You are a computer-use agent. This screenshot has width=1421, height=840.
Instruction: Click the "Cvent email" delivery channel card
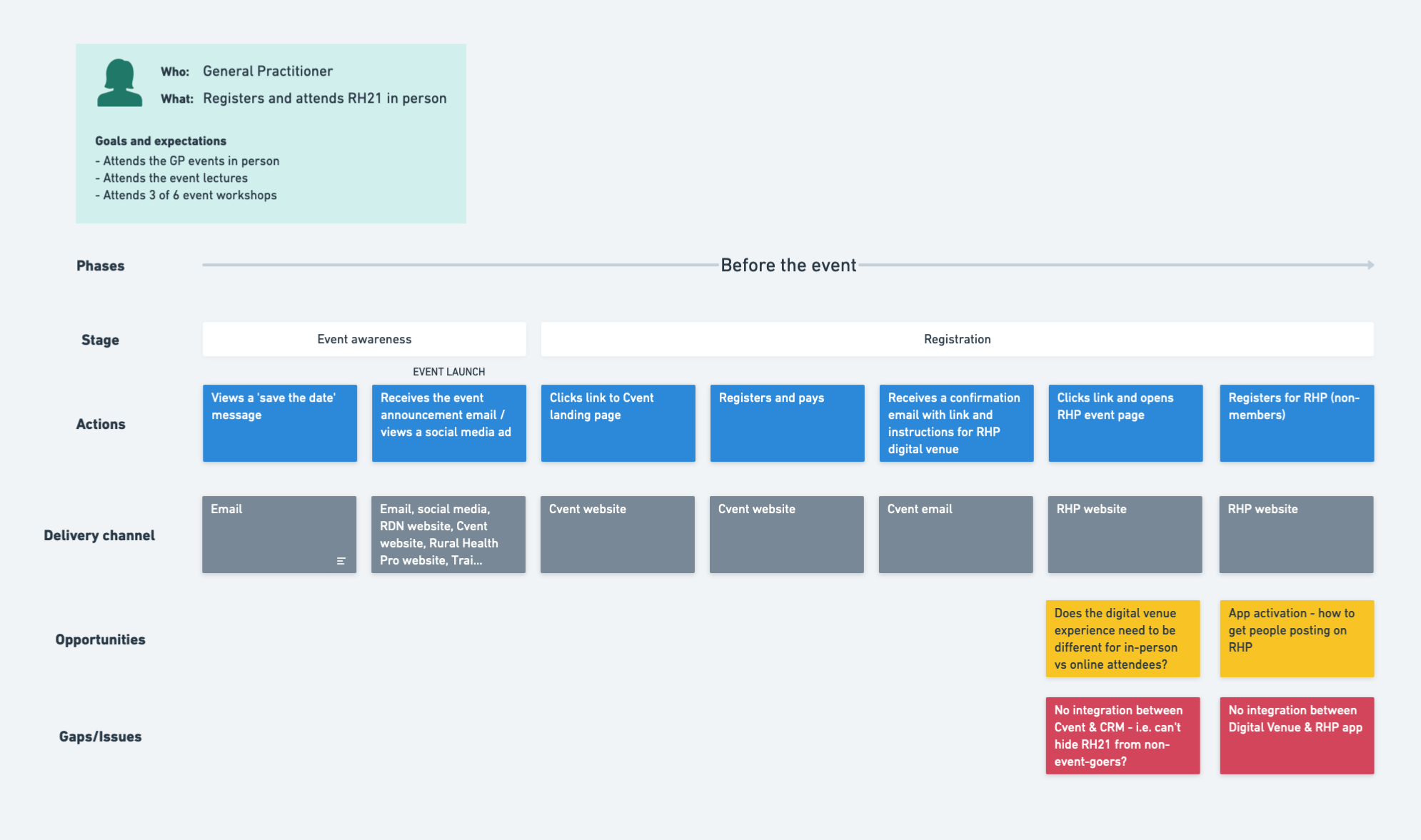pyautogui.click(x=955, y=535)
